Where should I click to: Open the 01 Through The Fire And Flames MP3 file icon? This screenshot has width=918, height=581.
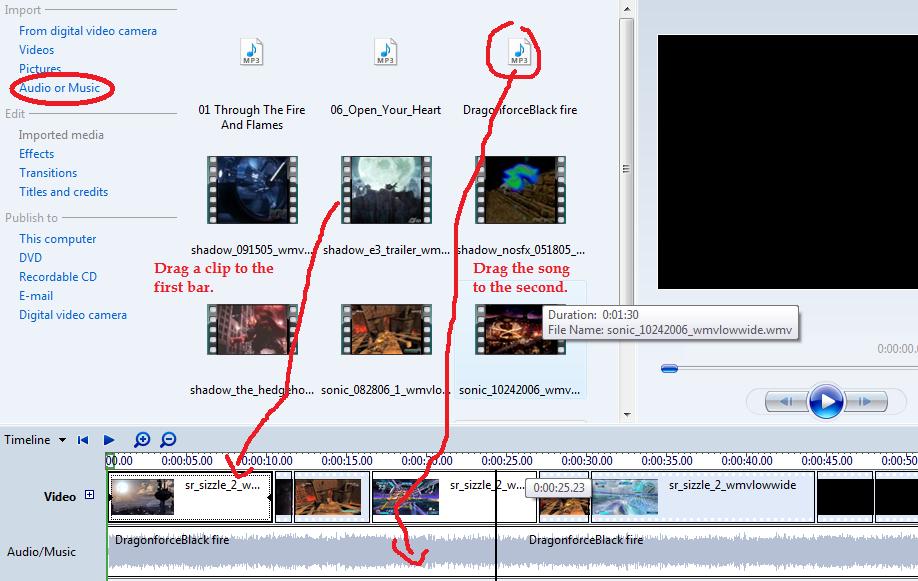252,52
